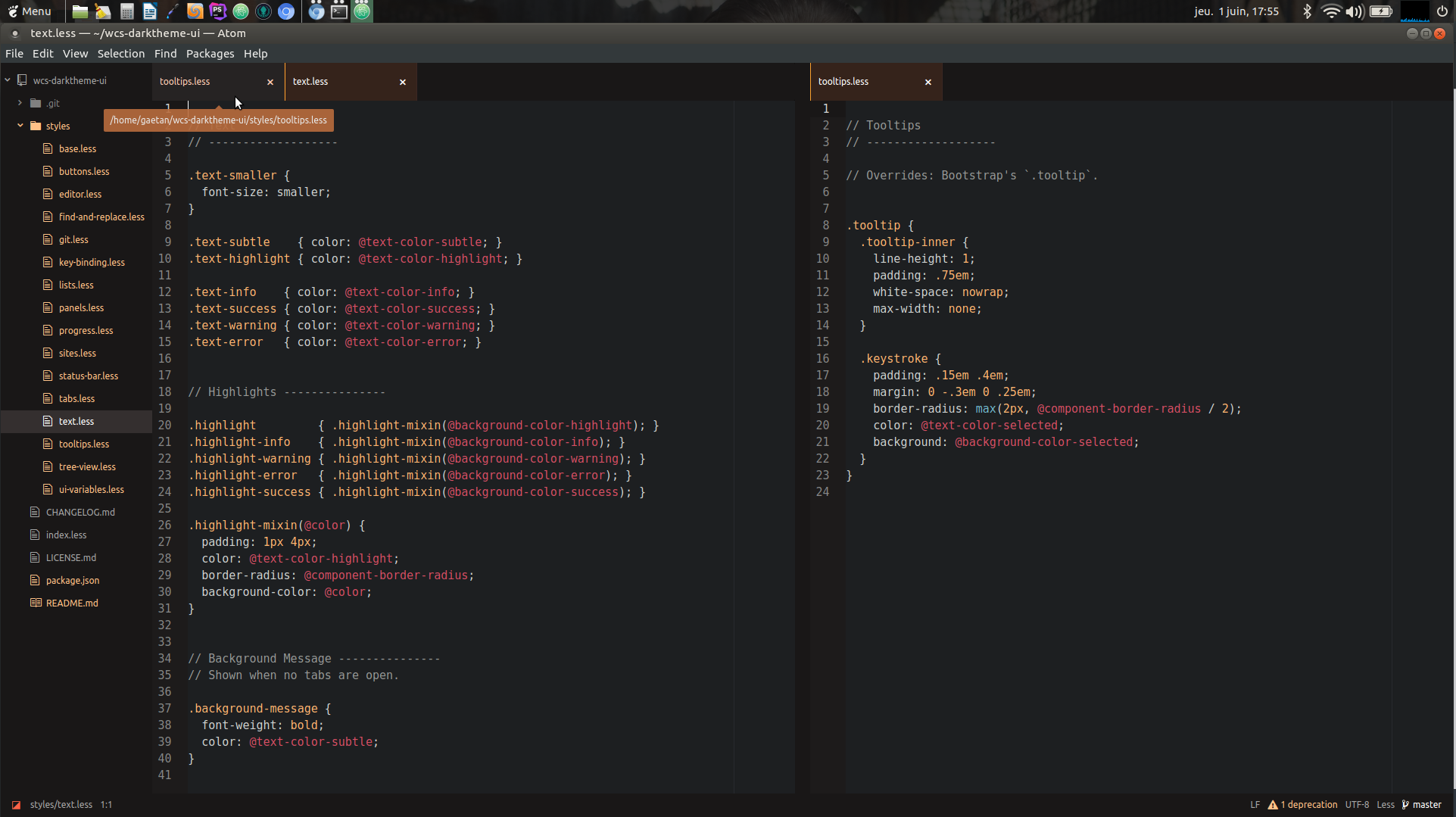Click the styles/text.less path in status bar
Viewport: 1456px width, 817px height.
61,805
